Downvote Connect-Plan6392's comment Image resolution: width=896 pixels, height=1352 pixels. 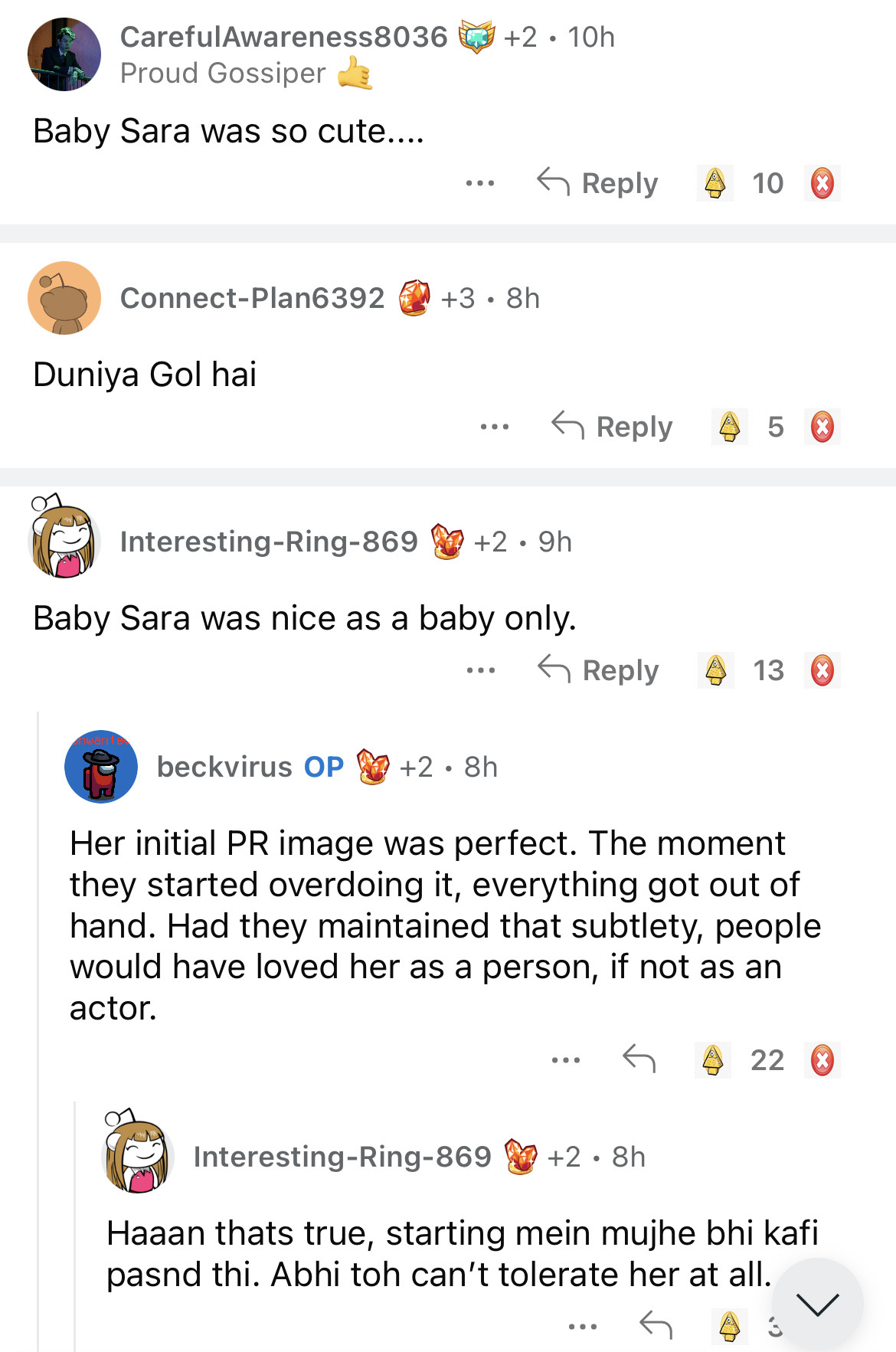(x=822, y=427)
